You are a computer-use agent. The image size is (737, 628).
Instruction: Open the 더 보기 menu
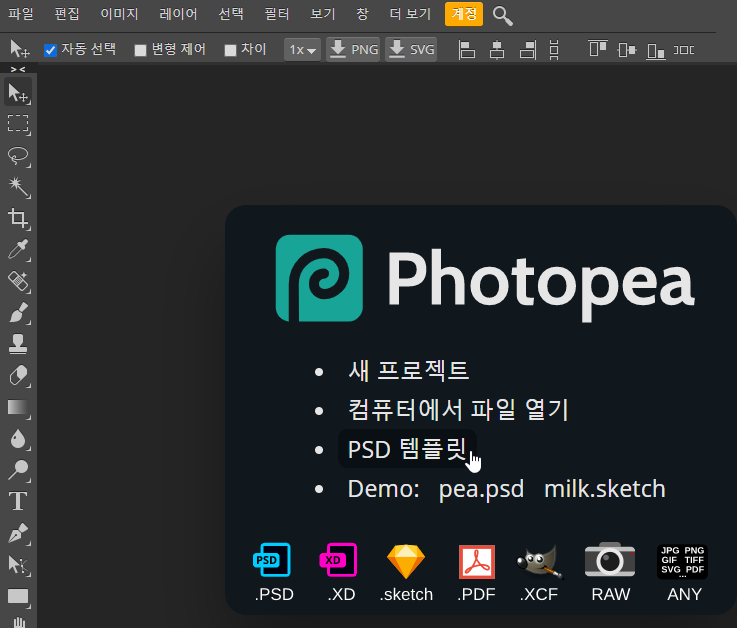(x=410, y=14)
